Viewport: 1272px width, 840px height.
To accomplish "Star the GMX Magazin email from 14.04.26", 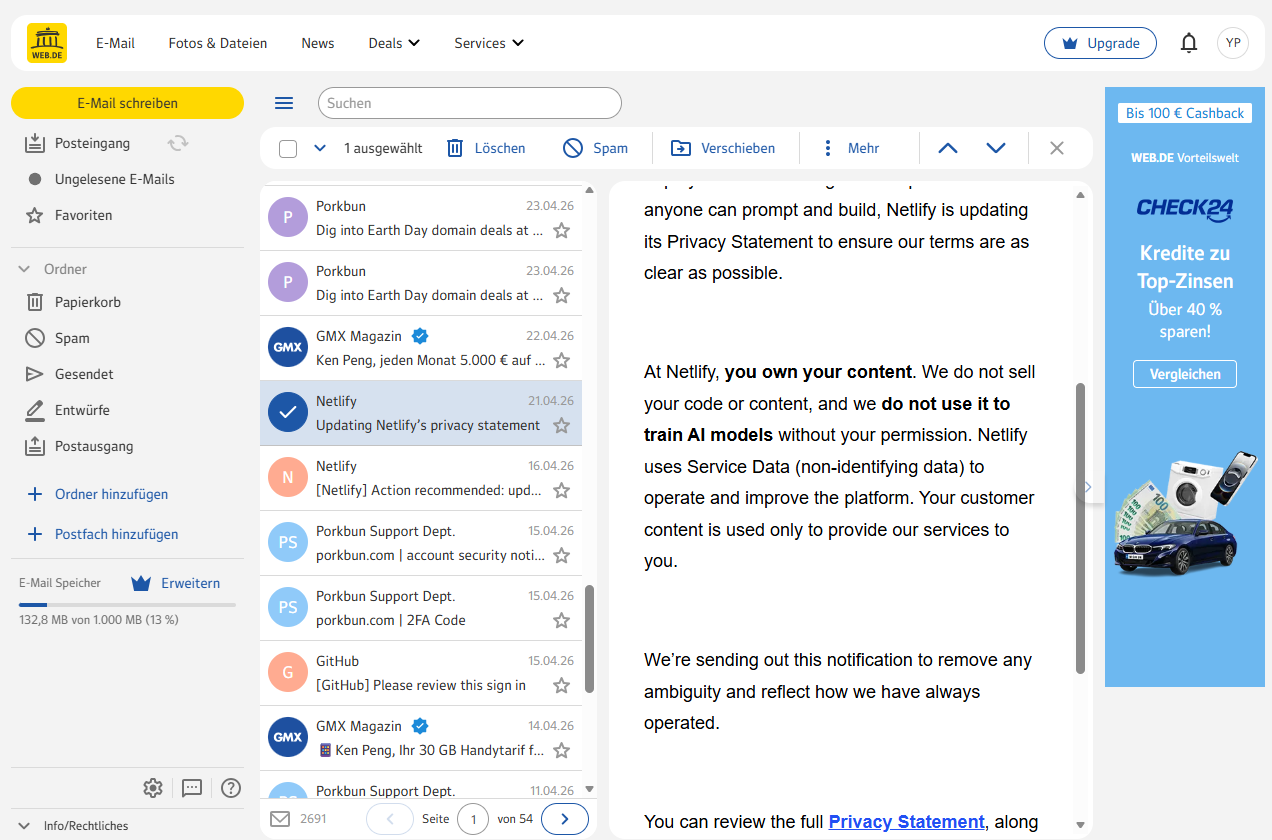I will click(x=562, y=750).
